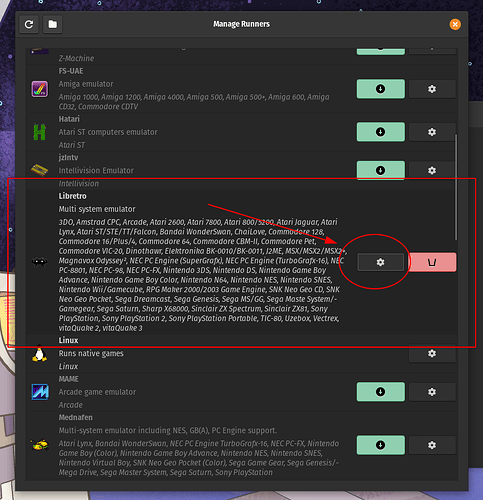
Task: Click the Hatari green H icon
Action: (x=39, y=132)
